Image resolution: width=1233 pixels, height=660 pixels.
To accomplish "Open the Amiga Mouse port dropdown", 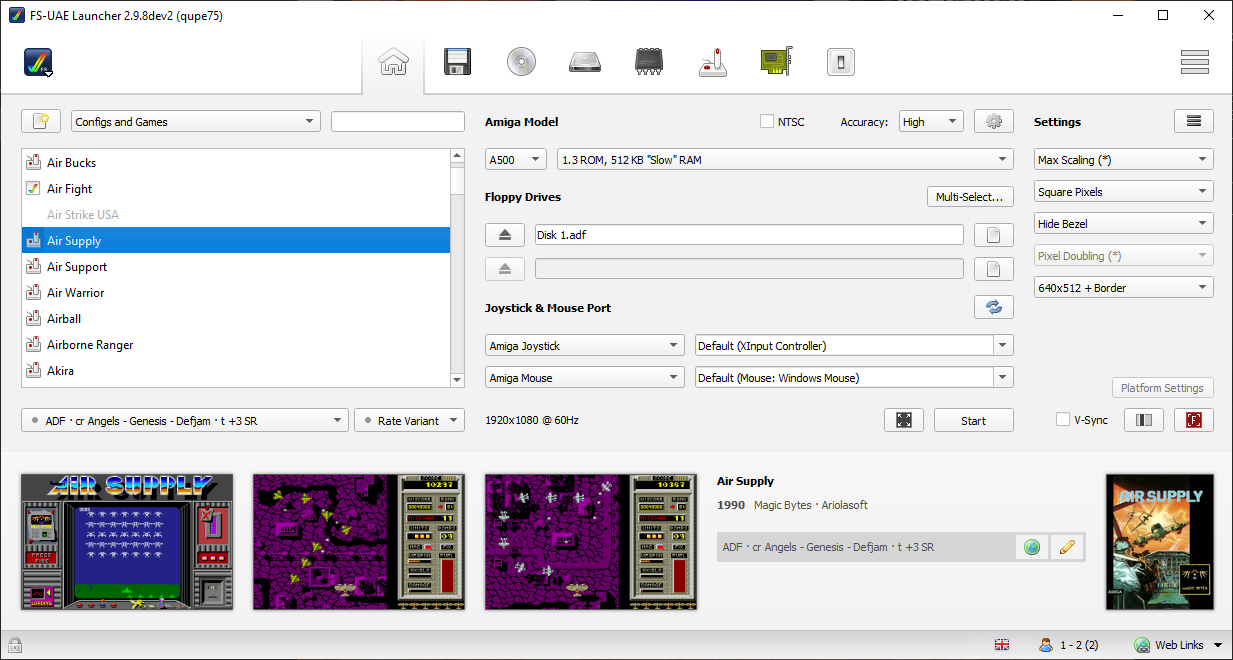I will [585, 378].
